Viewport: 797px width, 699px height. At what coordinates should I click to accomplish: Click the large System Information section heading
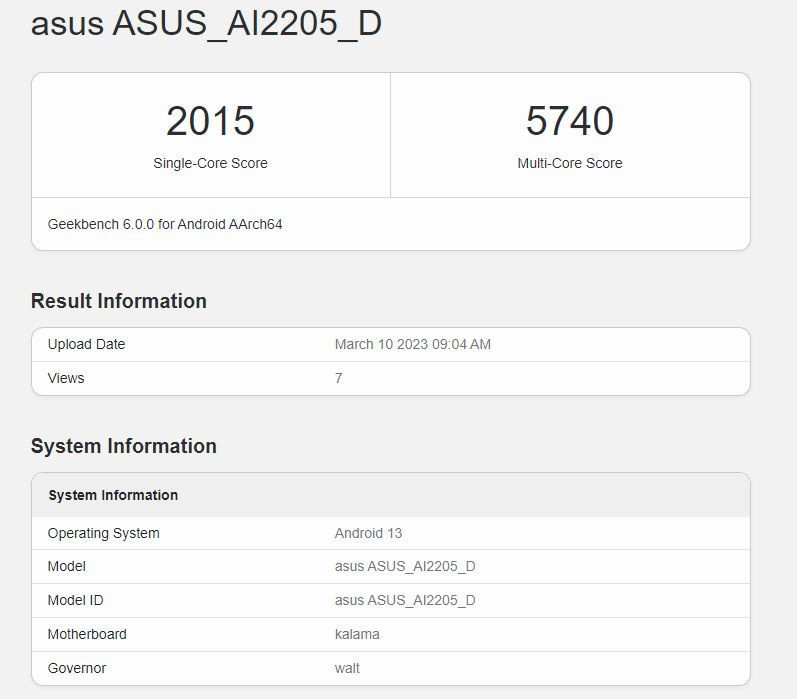click(x=124, y=446)
